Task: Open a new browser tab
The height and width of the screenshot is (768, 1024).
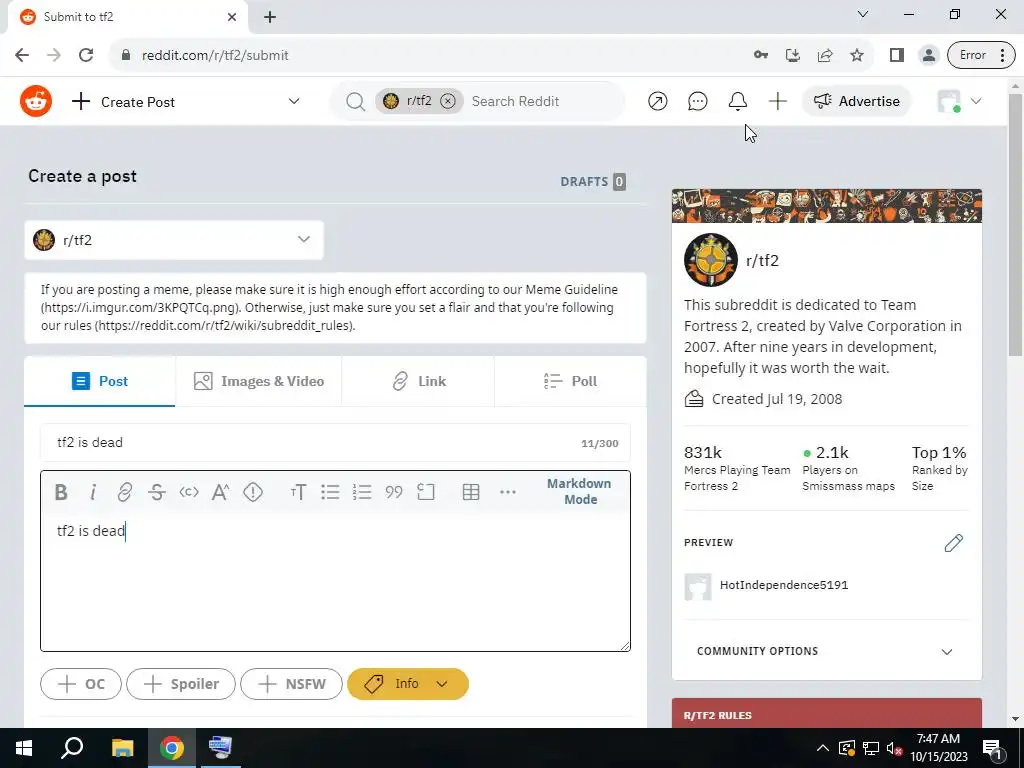Action: pos(270,17)
